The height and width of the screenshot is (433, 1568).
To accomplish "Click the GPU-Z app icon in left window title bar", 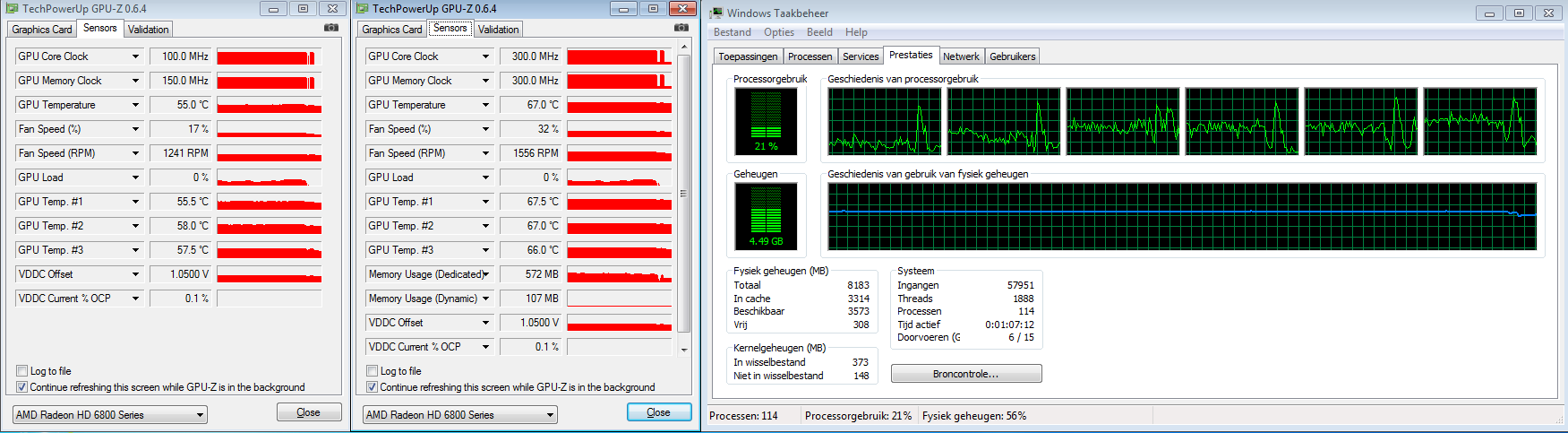I will tap(12, 8).
